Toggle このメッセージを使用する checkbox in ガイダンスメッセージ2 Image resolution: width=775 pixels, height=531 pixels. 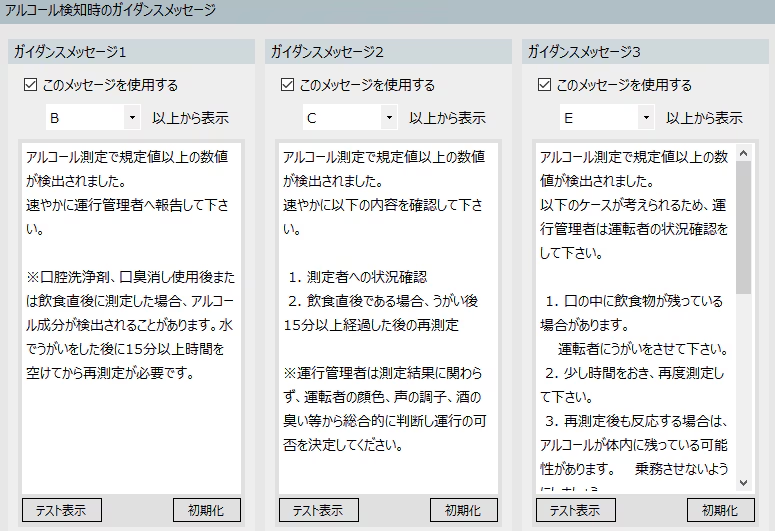point(287,85)
